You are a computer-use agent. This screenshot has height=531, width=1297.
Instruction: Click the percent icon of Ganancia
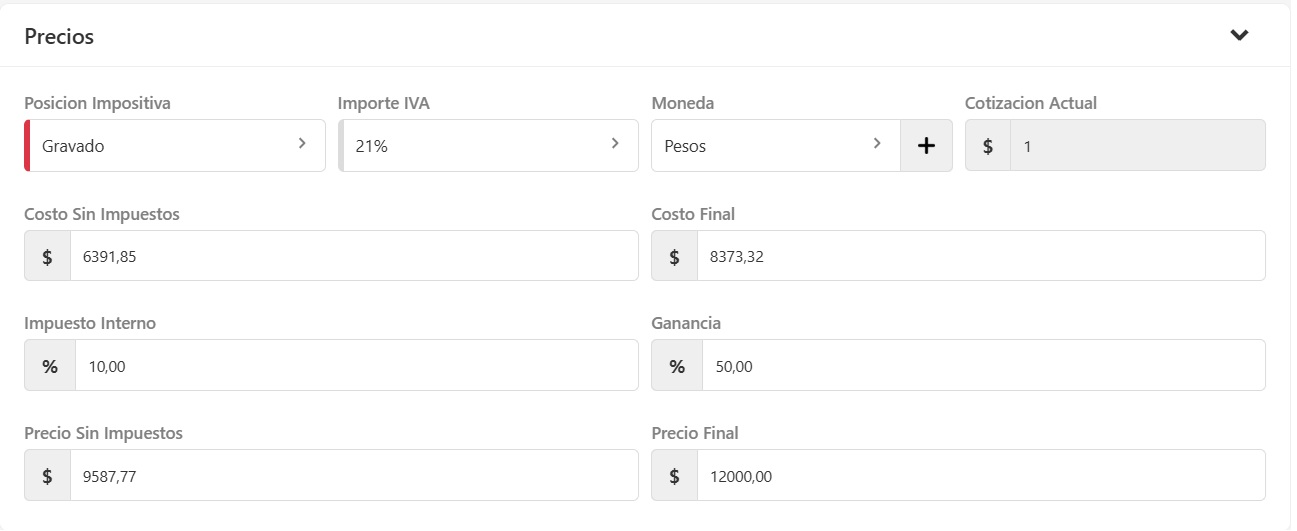point(677,366)
